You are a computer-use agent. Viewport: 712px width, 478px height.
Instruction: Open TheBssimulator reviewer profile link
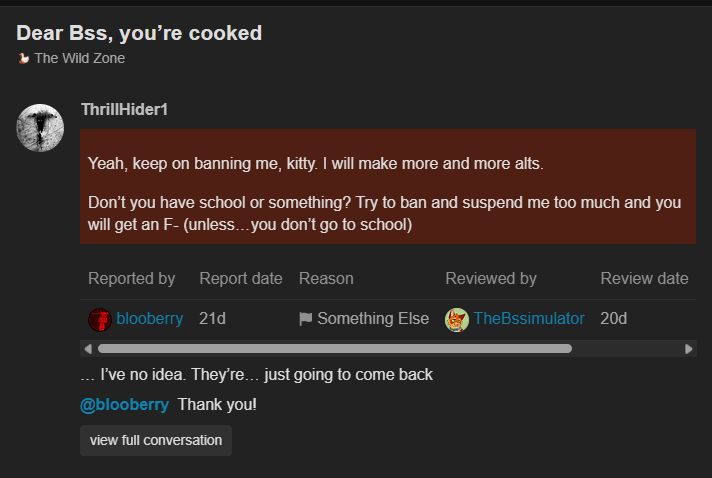(x=529, y=319)
